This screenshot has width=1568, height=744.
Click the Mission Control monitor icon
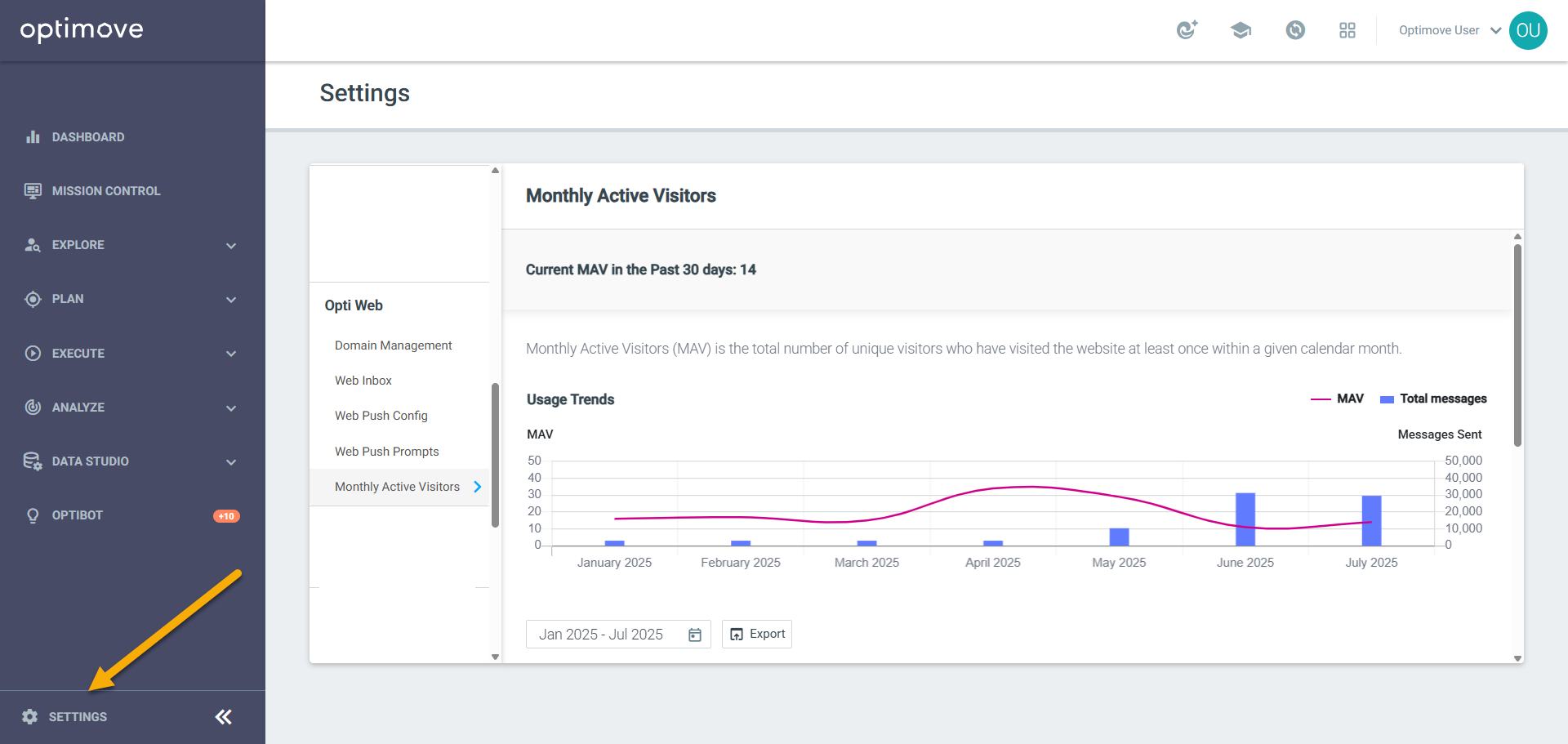coord(33,191)
